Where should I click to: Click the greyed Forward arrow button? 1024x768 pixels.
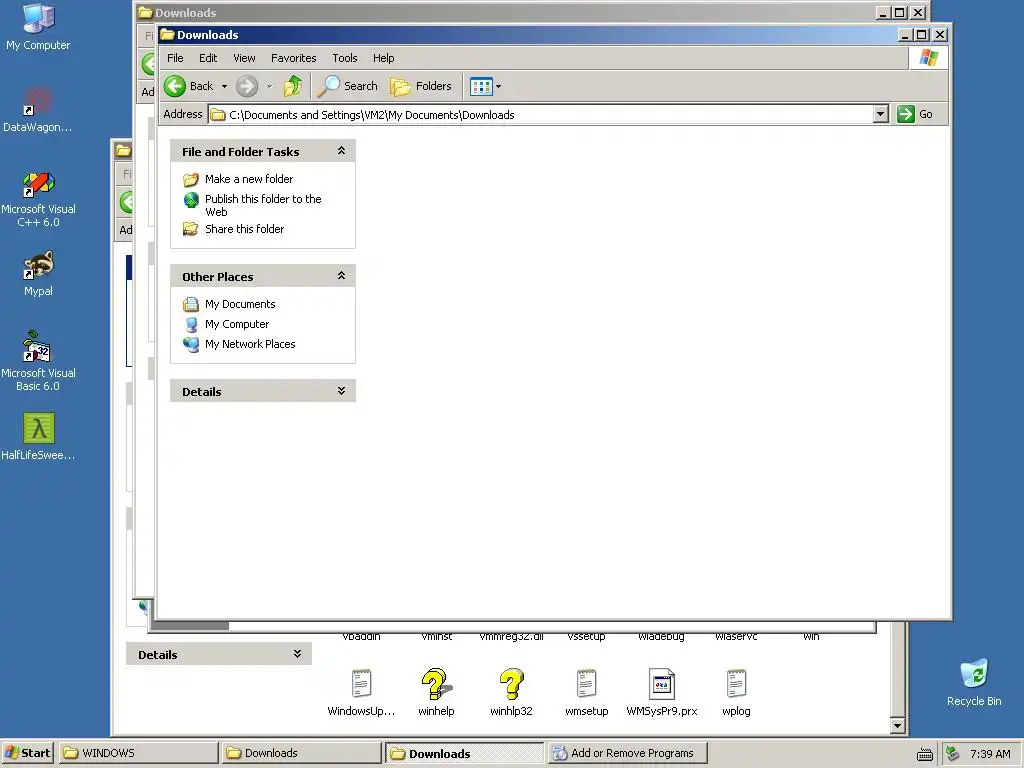(x=247, y=86)
